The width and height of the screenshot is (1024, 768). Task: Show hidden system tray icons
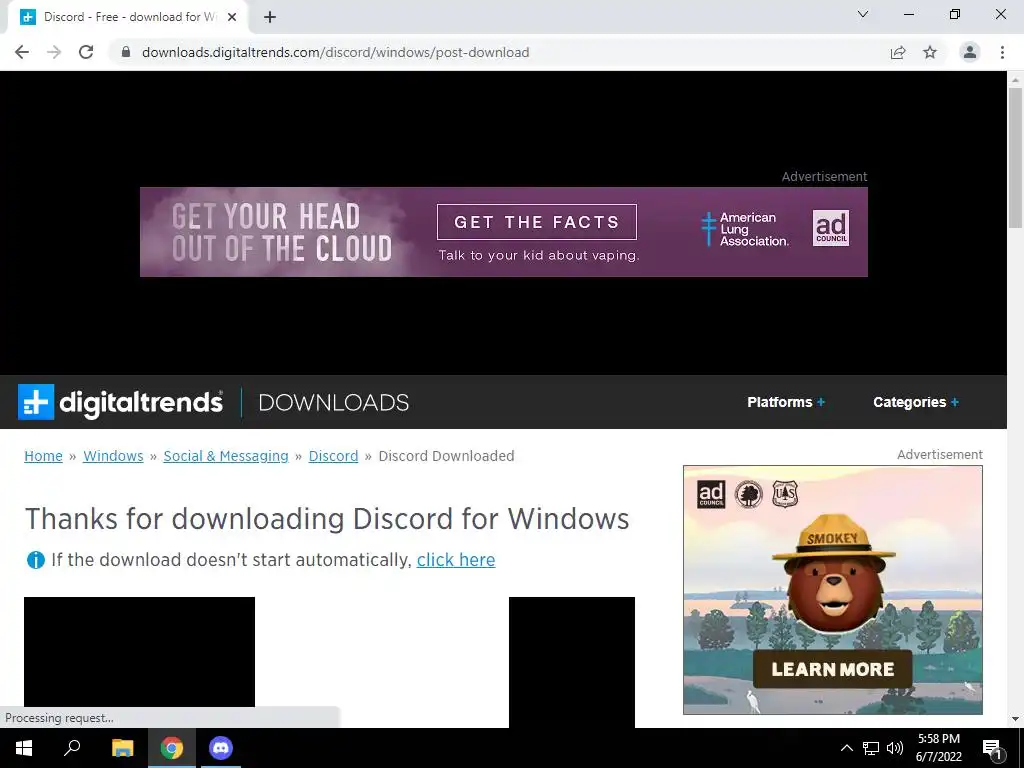pos(846,748)
